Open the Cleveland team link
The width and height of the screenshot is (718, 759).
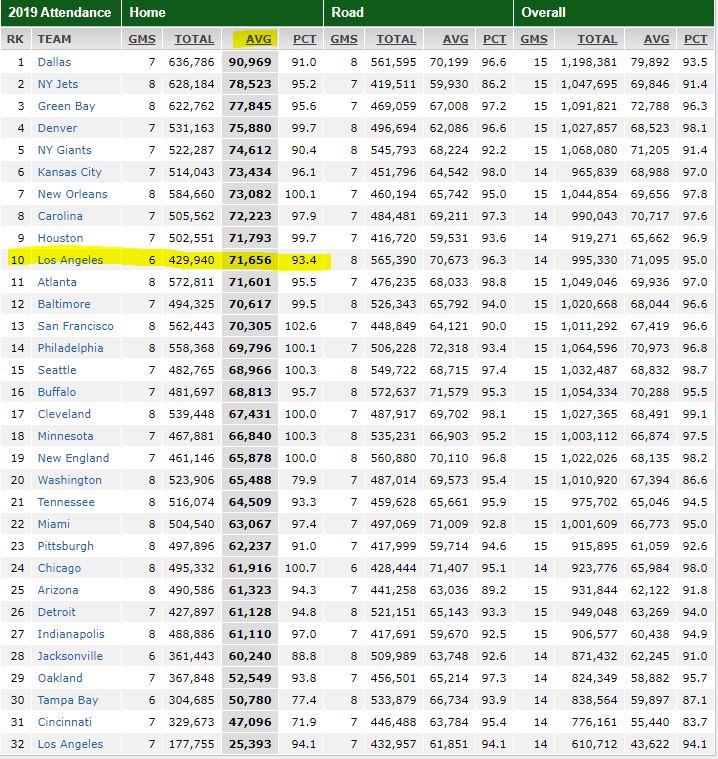point(64,414)
